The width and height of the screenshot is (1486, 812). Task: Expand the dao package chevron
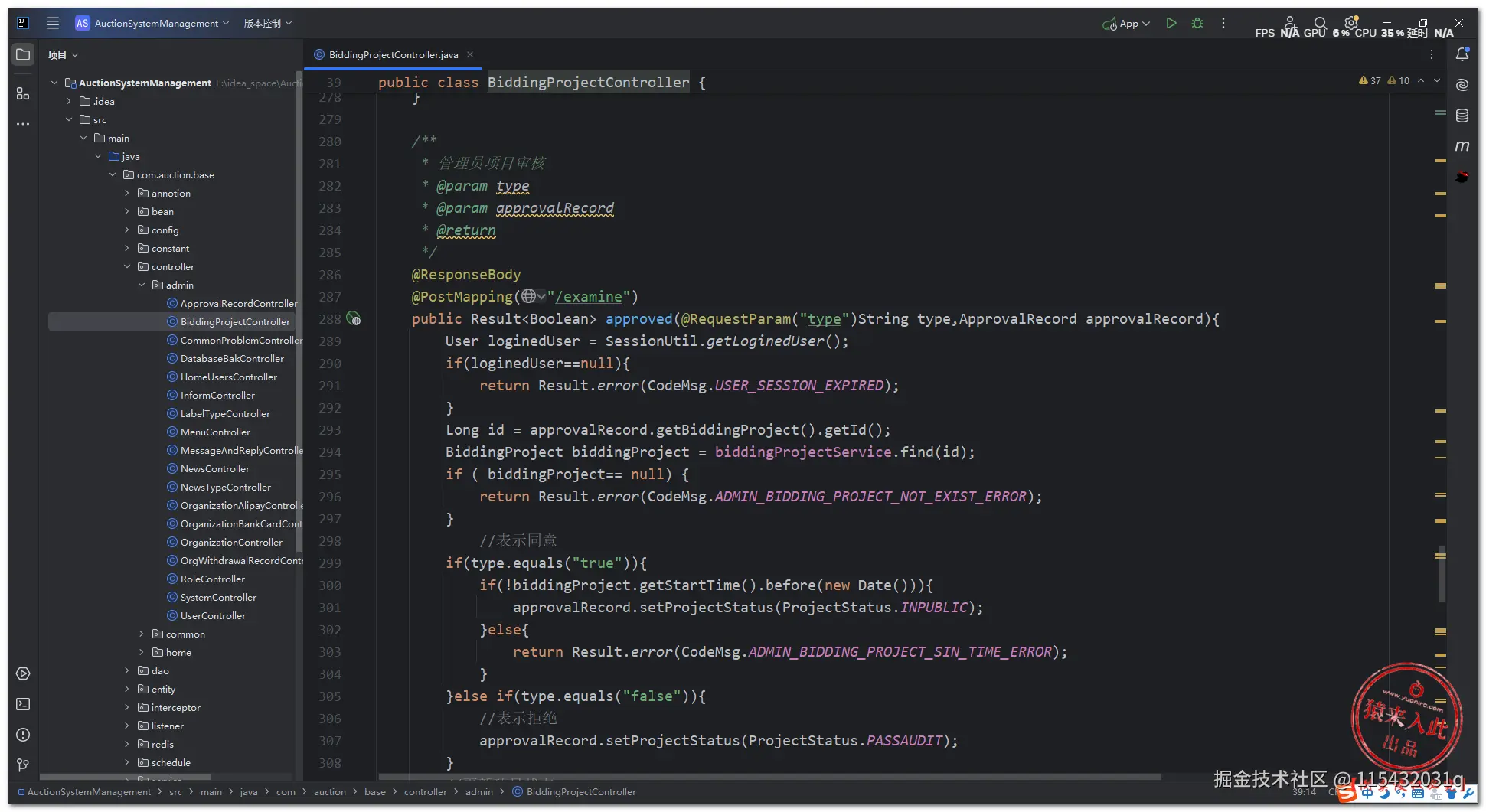[127, 670]
